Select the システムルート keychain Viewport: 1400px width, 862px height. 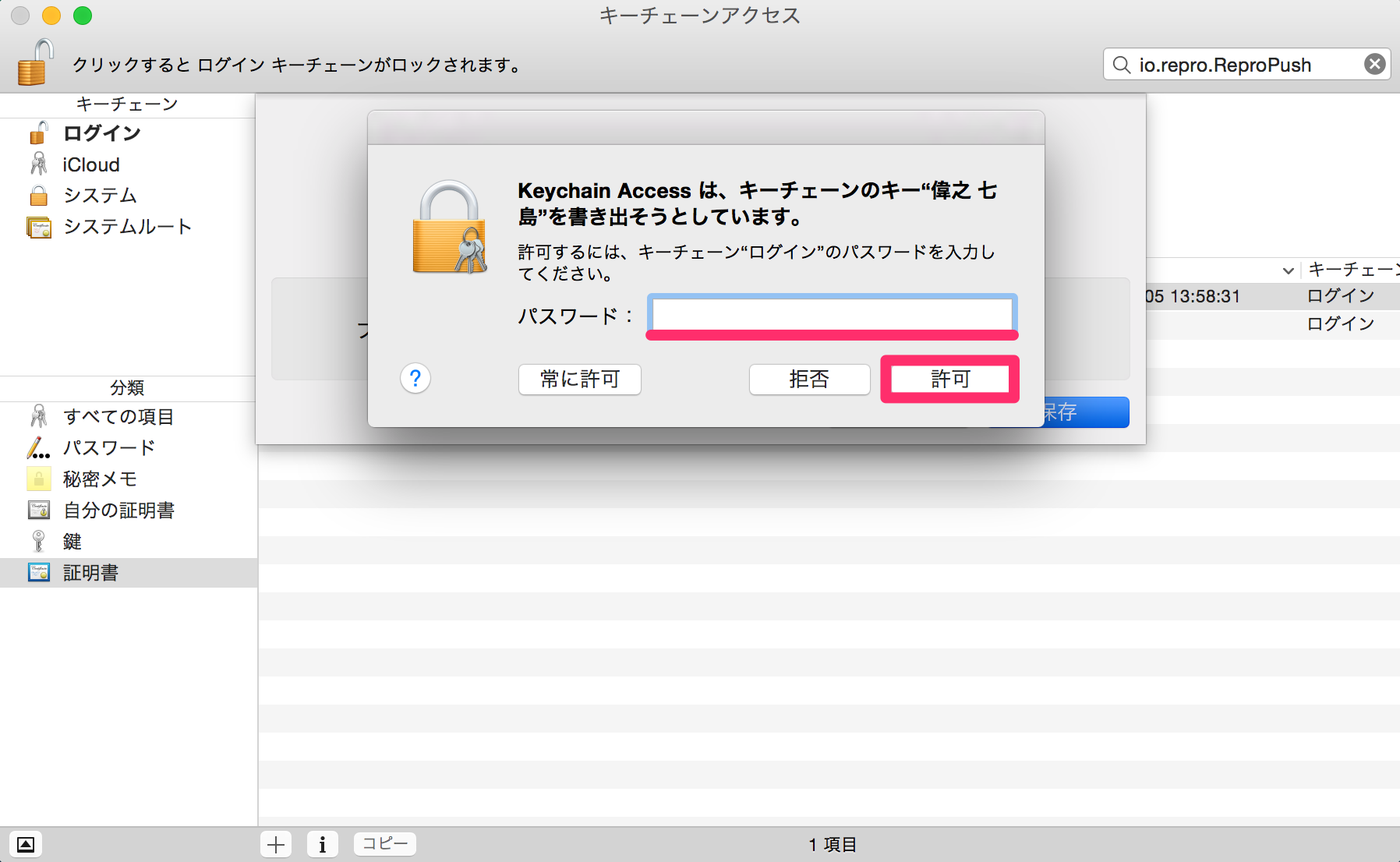pyautogui.click(x=128, y=227)
